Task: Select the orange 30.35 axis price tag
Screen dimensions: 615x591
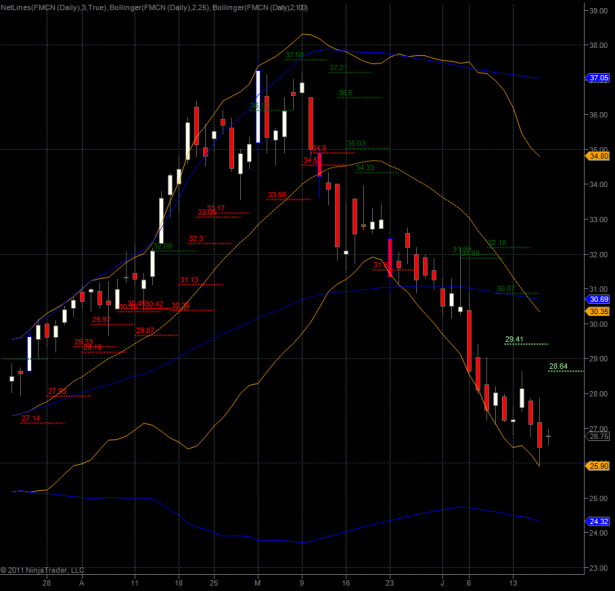Action: coord(599,311)
